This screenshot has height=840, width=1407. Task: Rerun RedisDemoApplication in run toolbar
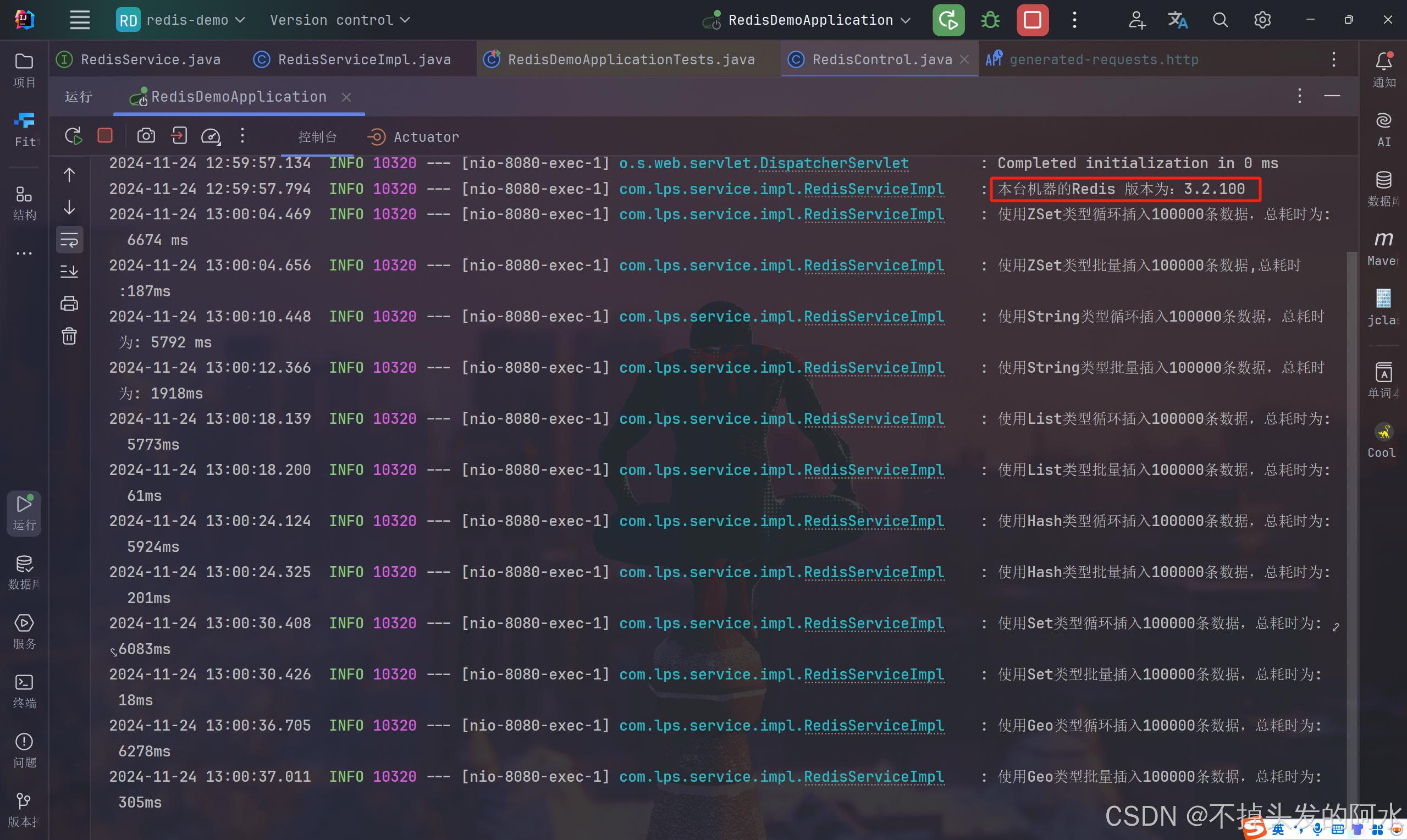point(73,136)
